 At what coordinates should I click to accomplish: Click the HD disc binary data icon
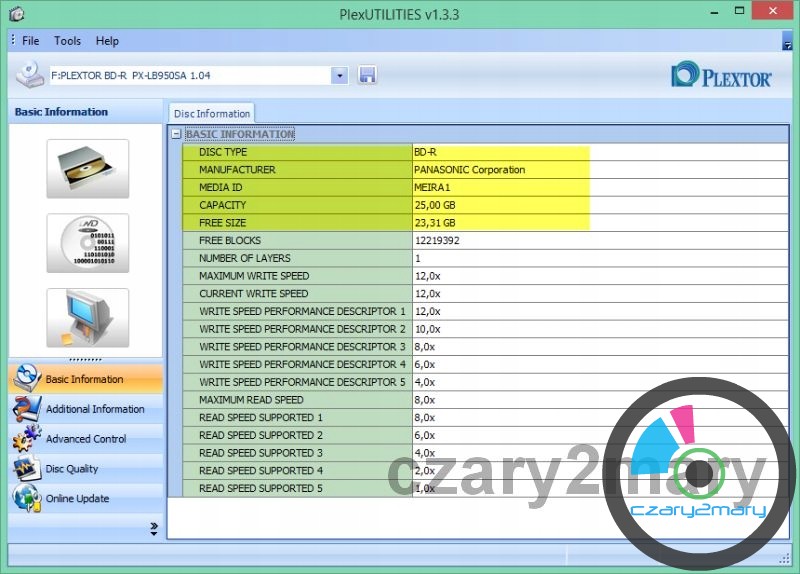coord(87,243)
